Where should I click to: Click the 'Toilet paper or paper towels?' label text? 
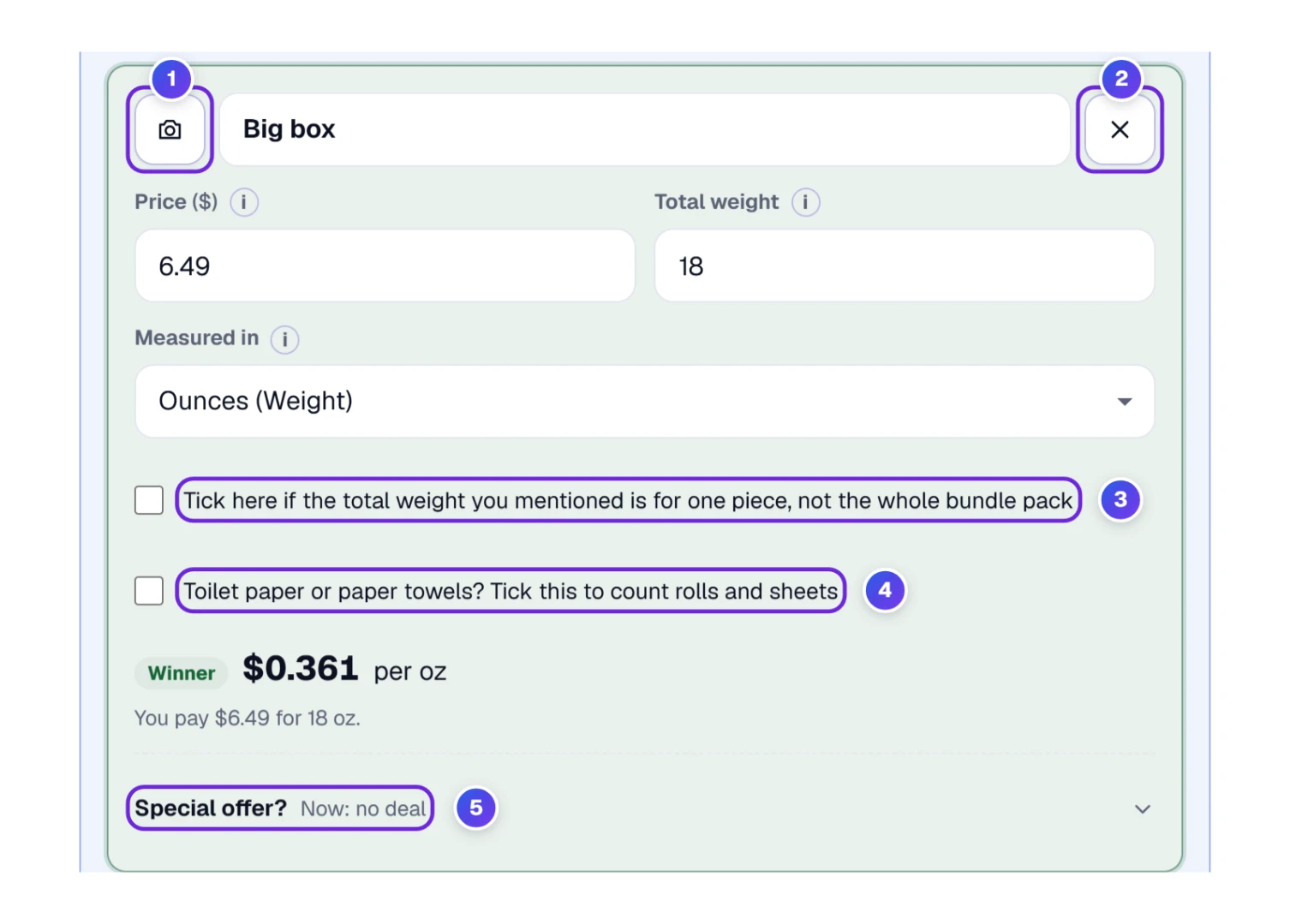[511, 591]
